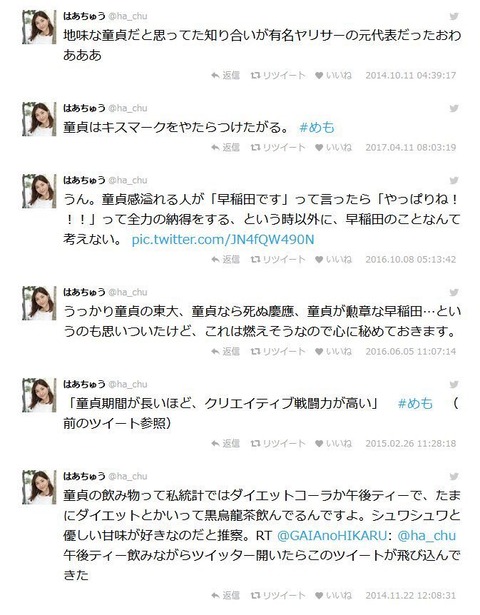Open the @ha_chu mention in last tweet
Image resolution: width=480 pixels, height=615 pixels.
tap(427, 536)
